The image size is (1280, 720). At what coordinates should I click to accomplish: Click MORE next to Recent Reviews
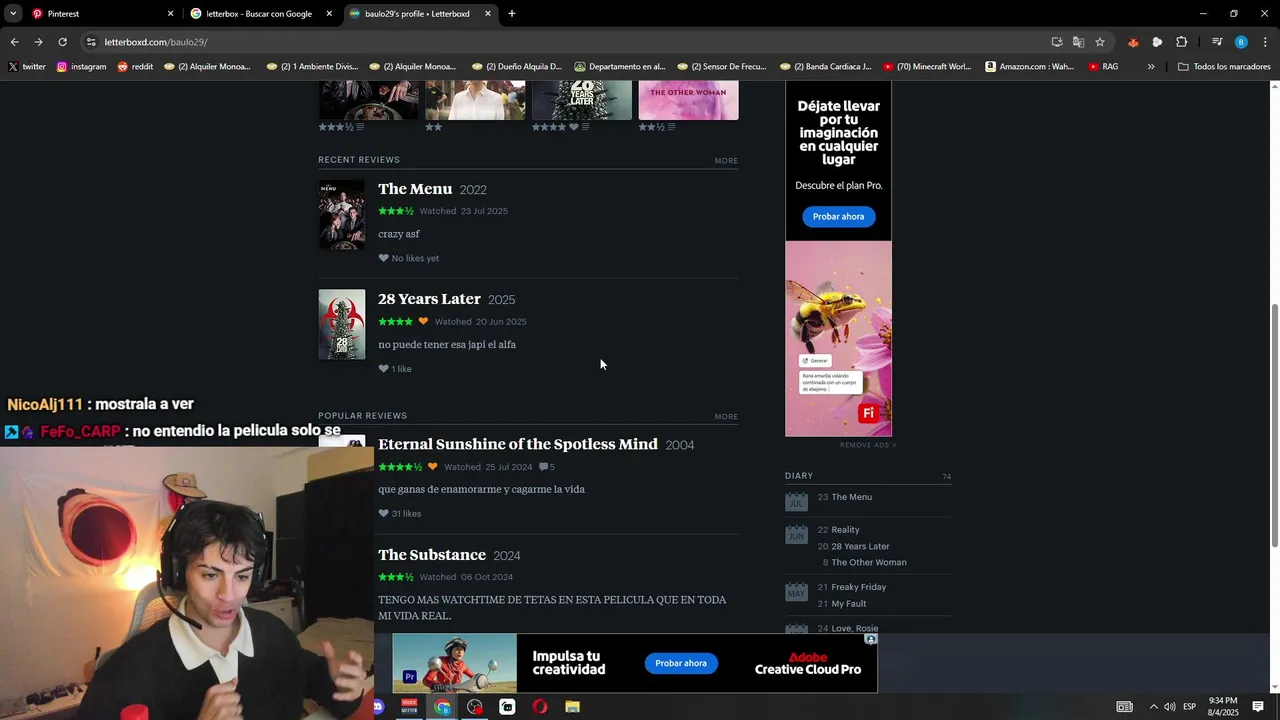click(726, 161)
